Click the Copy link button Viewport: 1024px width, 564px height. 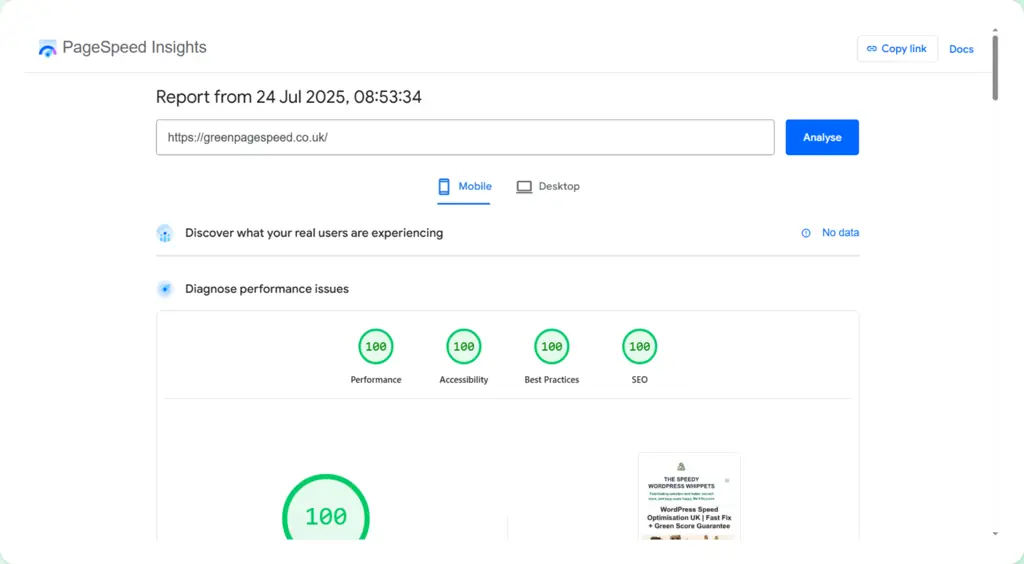[897, 49]
